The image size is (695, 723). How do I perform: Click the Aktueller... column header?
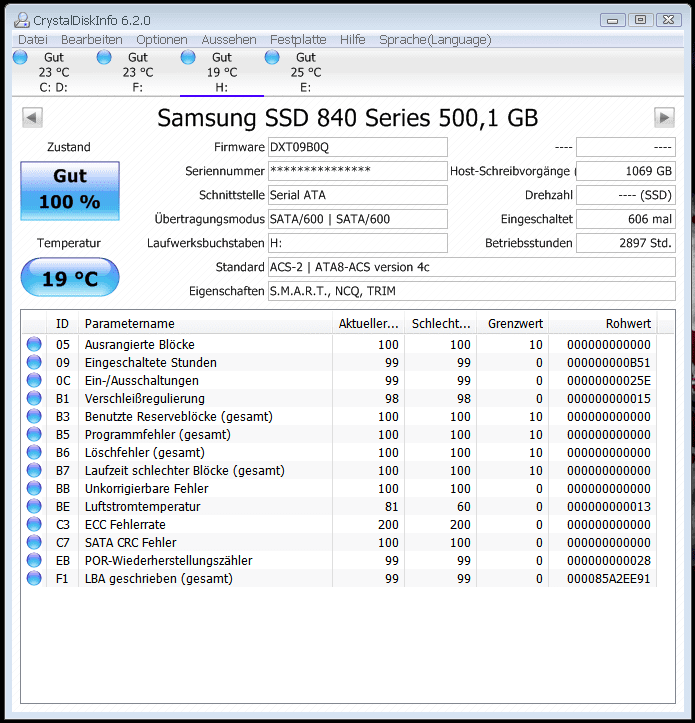(x=368, y=324)
